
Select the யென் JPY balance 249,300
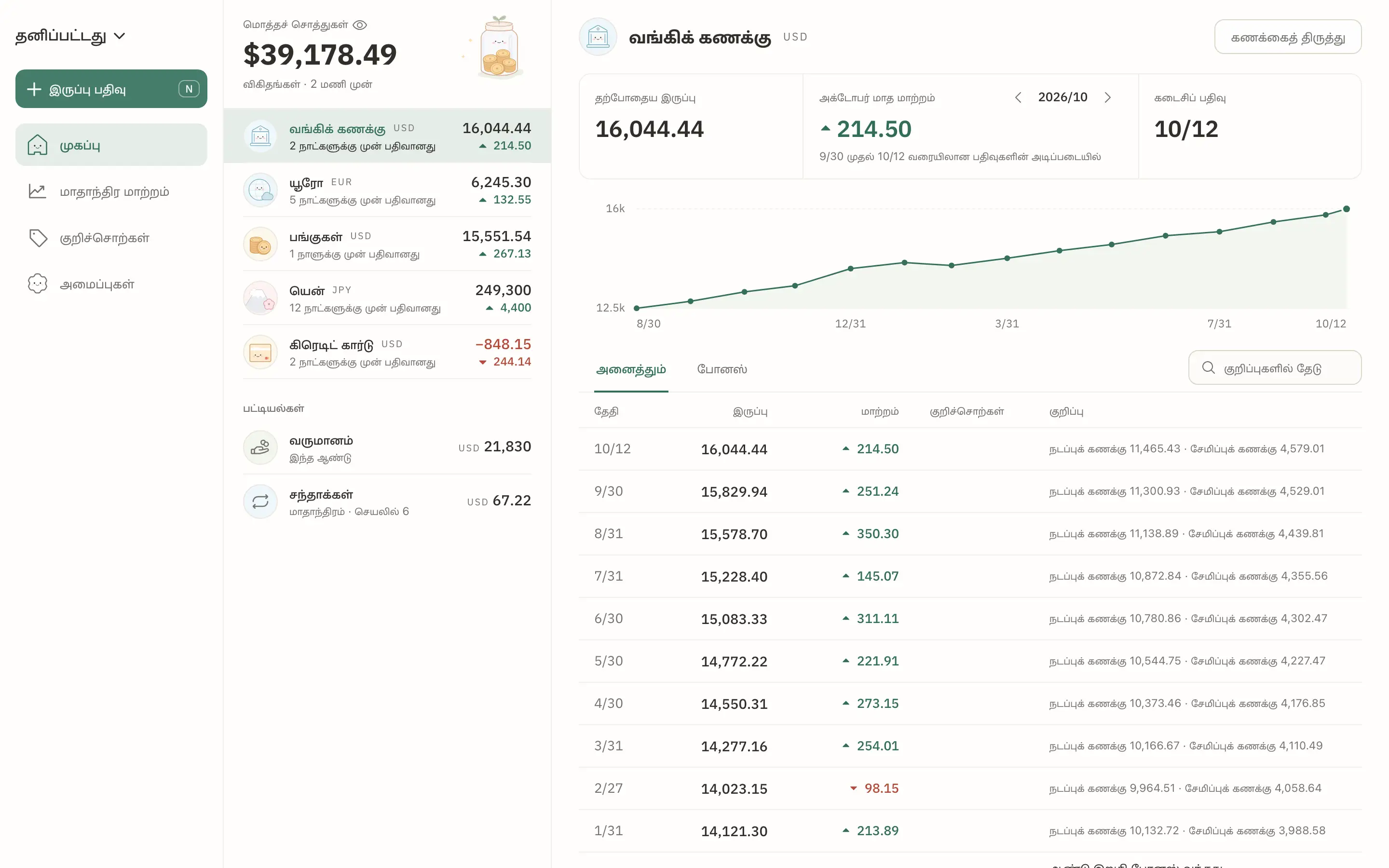(503, 290)
